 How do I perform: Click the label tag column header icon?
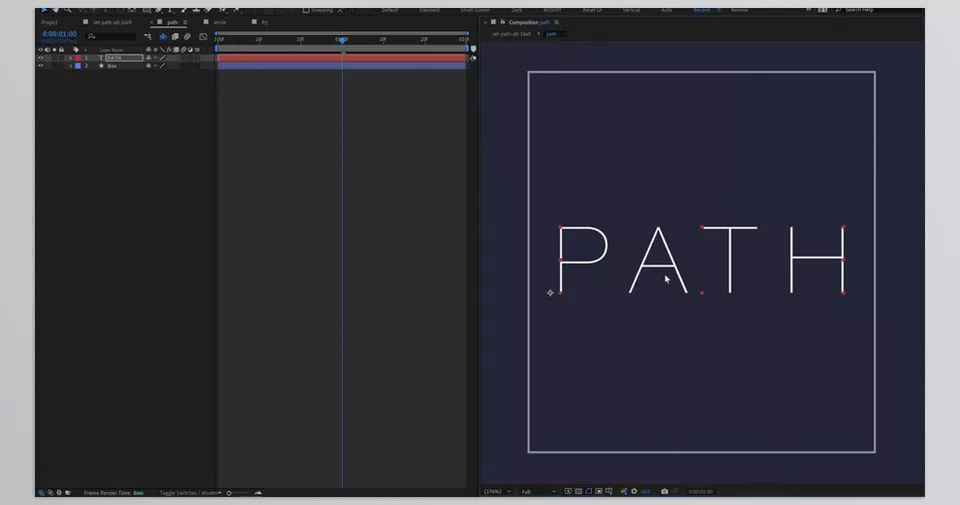pyautogui.click(x=76, y=50)
